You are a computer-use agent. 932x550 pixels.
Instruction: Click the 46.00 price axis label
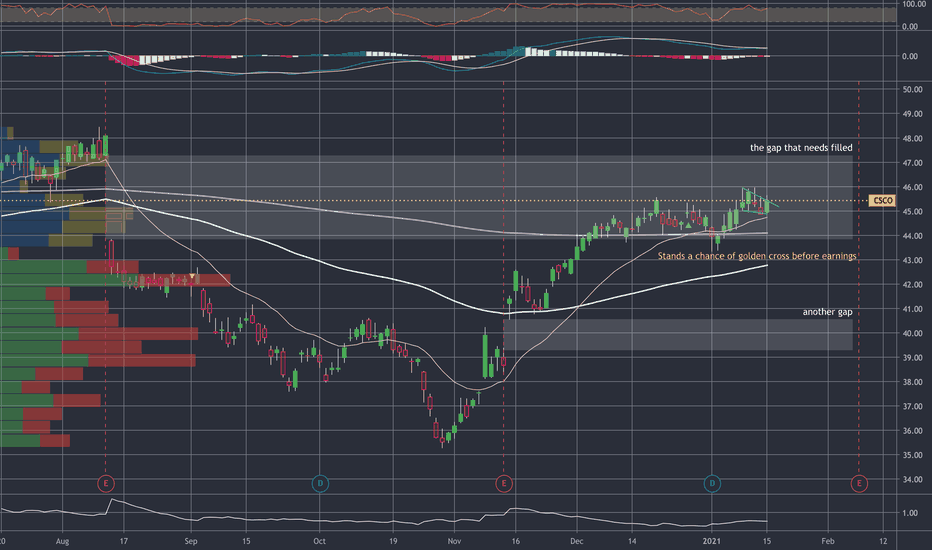click(x=912, y=187)
